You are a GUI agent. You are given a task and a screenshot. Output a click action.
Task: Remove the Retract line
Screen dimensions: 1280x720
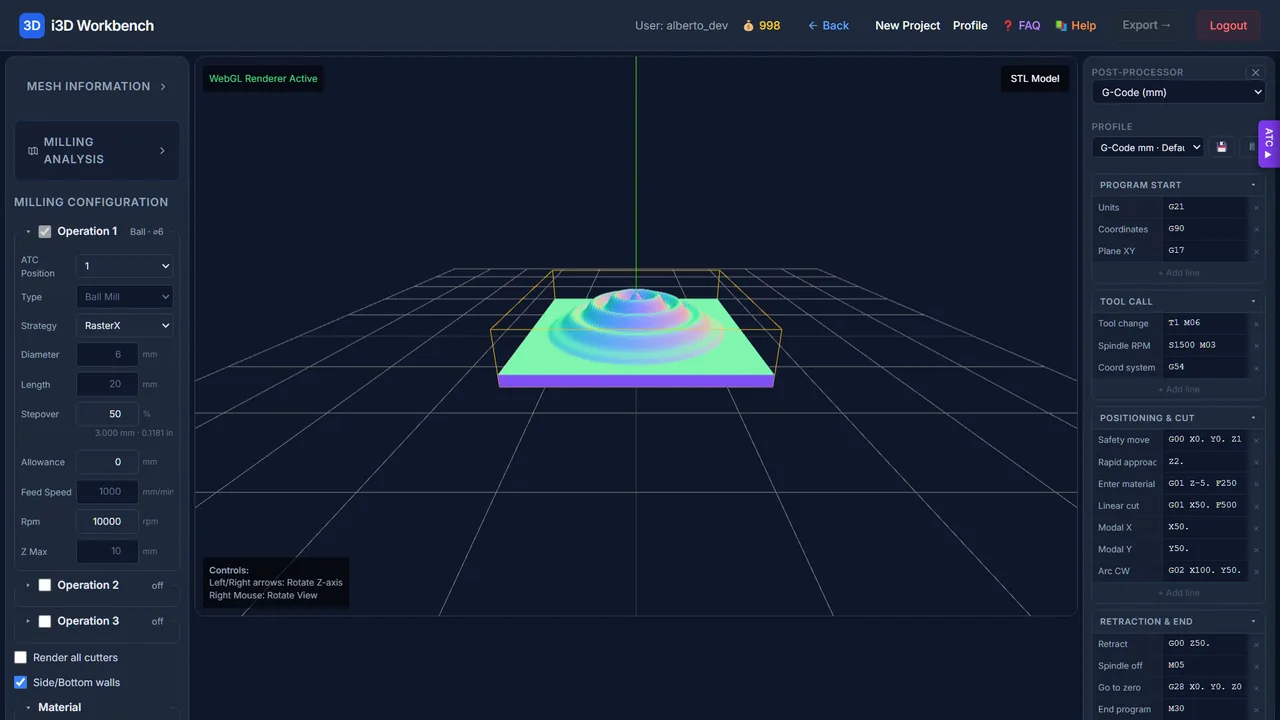click(x=1257, y=644)
